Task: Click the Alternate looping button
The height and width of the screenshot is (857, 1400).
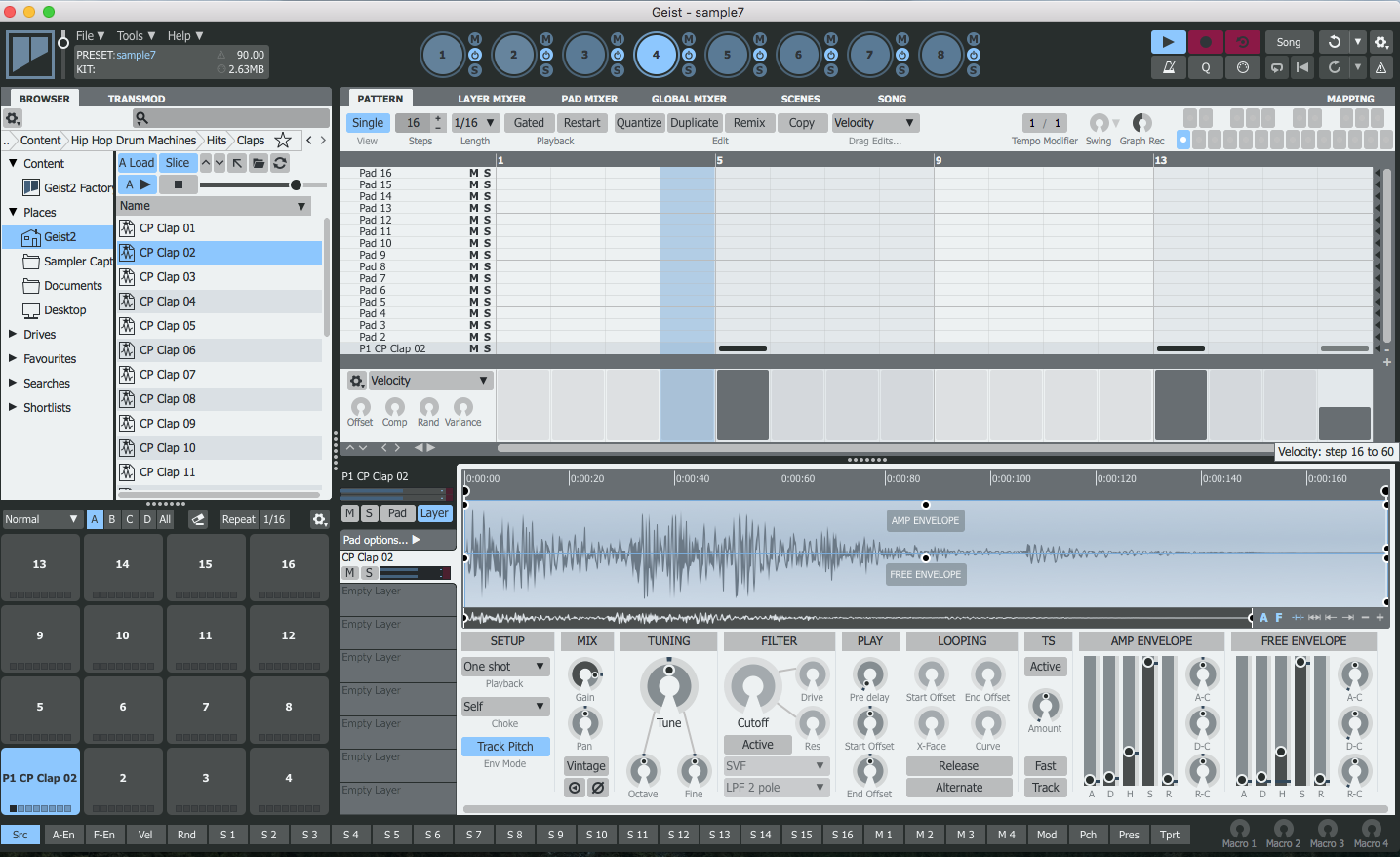Action: point(959,788)
